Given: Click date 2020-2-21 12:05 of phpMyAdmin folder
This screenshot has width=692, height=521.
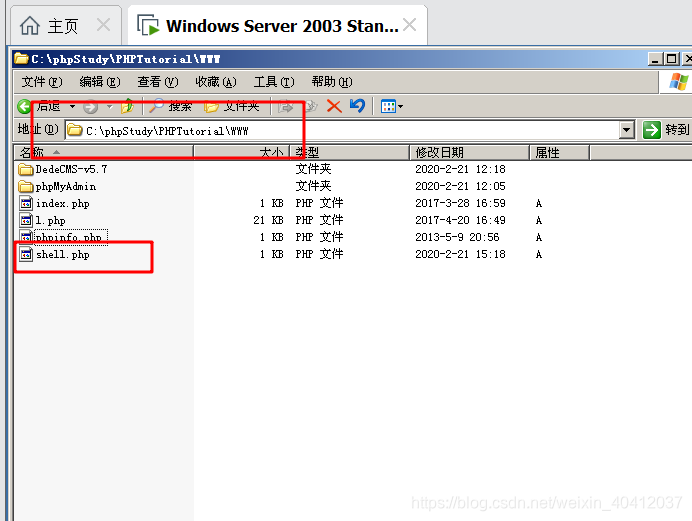Looking at the screenshot, I should 460,186.
